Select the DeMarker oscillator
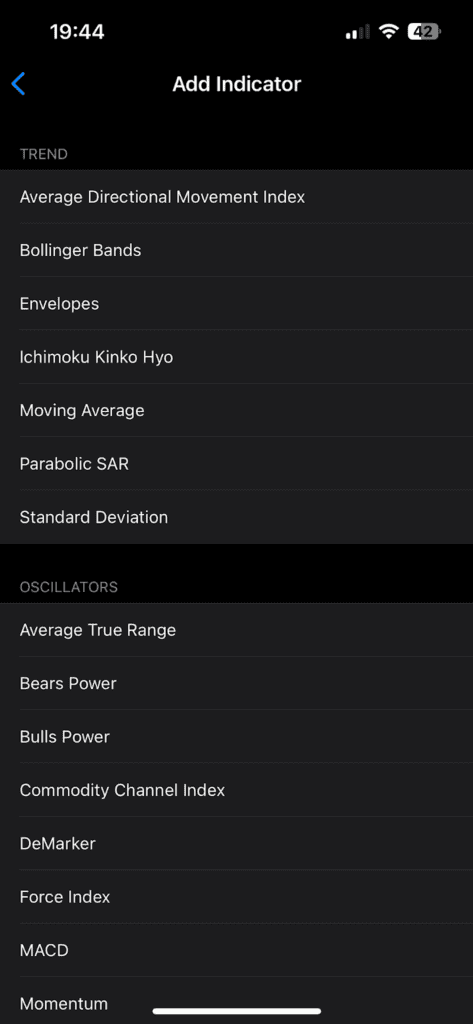The height and width of the screenshot is (1024, 473). pos(236,843)
